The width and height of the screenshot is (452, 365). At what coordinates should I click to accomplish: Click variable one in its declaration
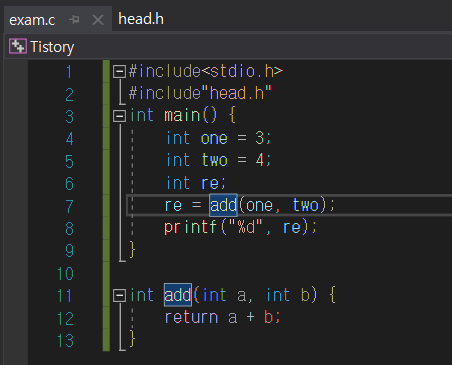click(214, 138)
